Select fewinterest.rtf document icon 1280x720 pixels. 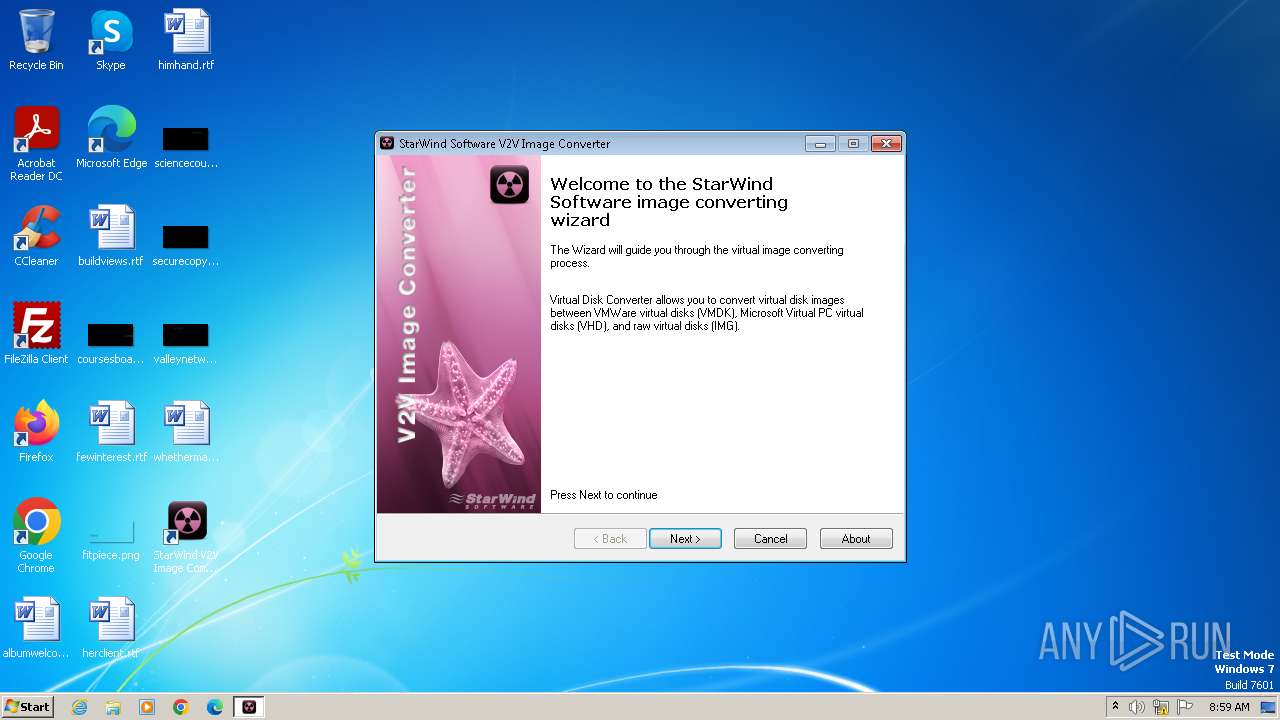[111, 432]
